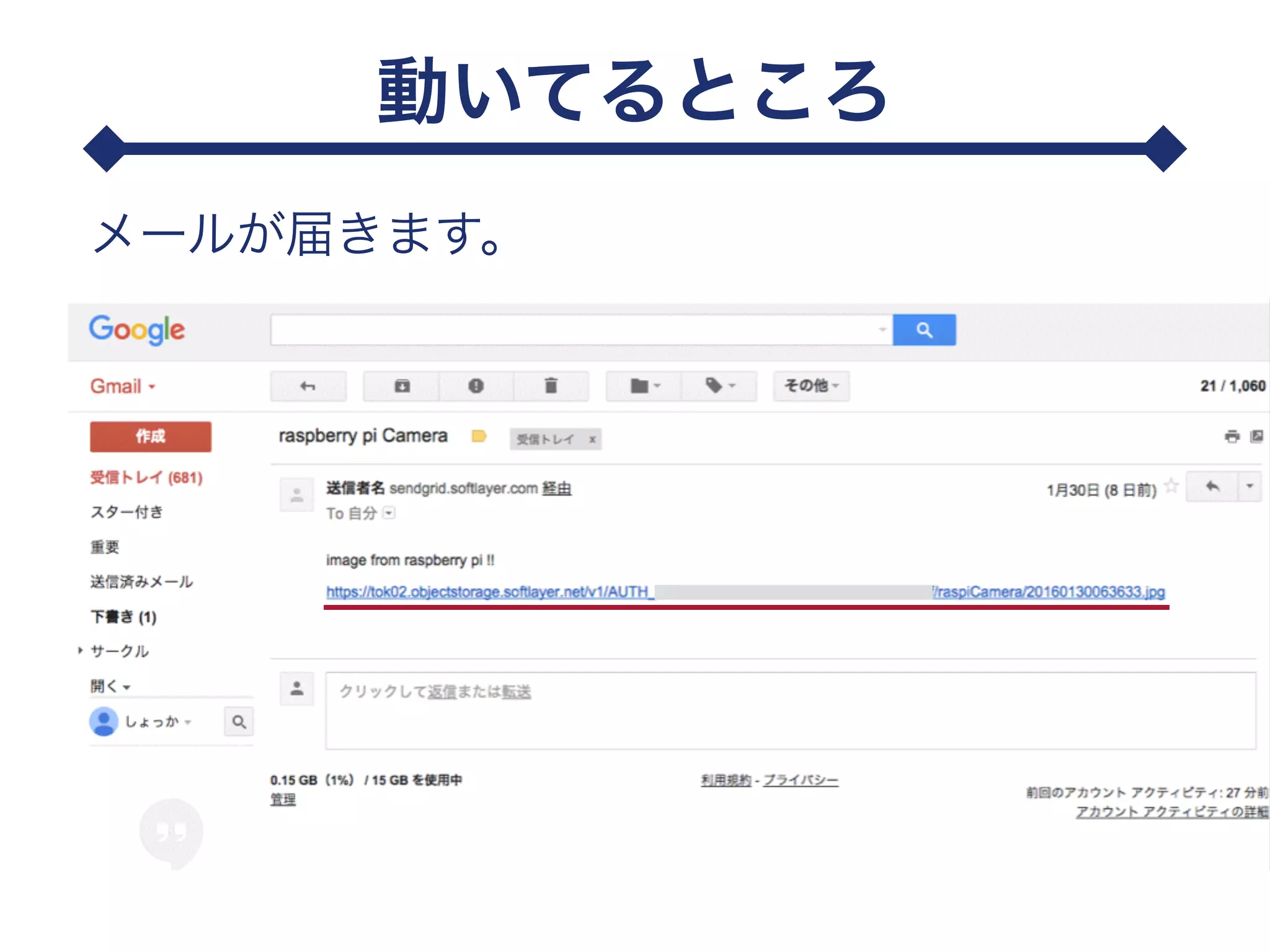This screenshot has width=1270, height=952.
Task: Reply using arrow button
Action: coord(1212,487)
